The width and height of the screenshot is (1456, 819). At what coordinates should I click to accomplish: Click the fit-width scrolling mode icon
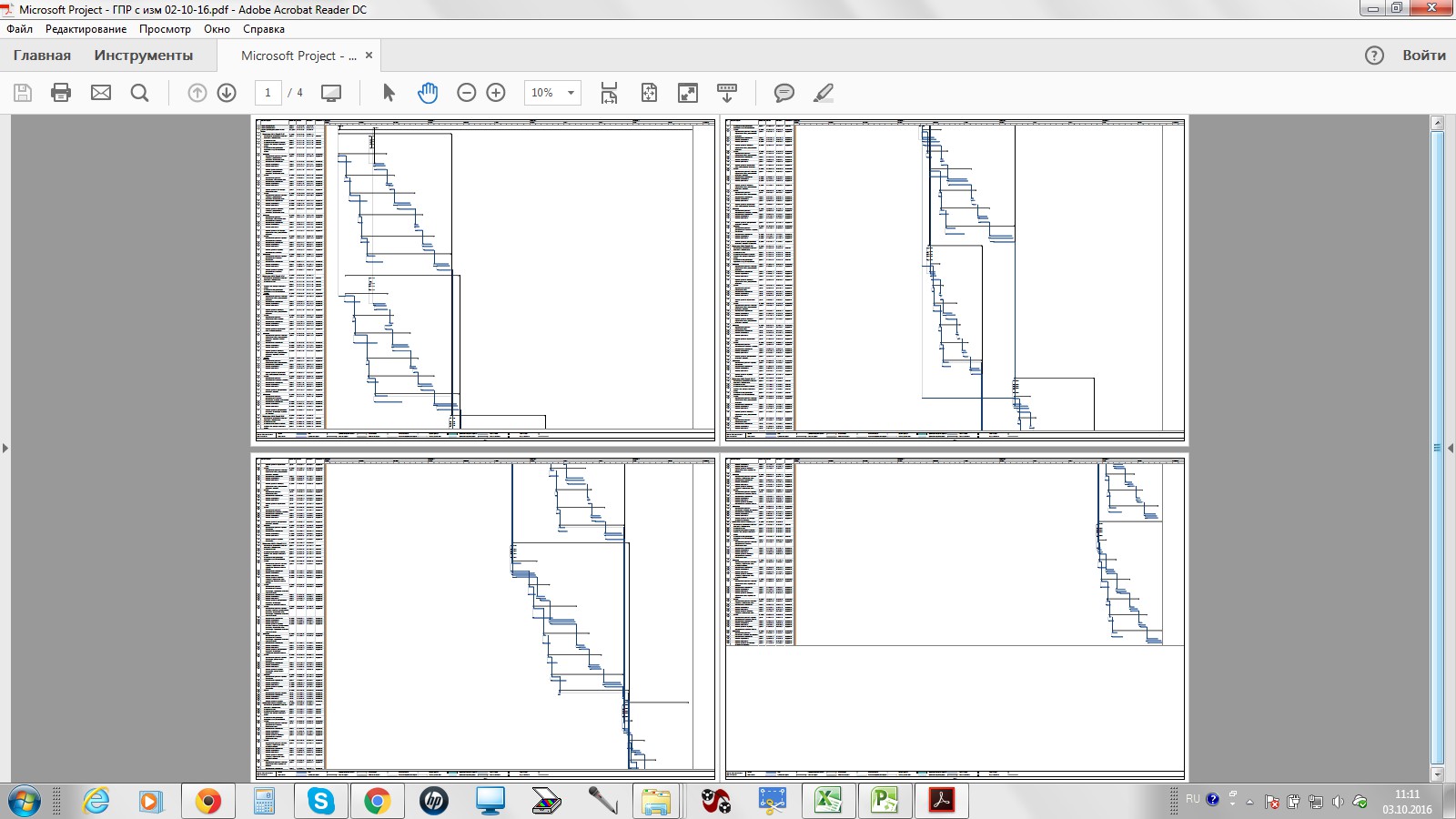pyautogui.click(x=609, y=93)
